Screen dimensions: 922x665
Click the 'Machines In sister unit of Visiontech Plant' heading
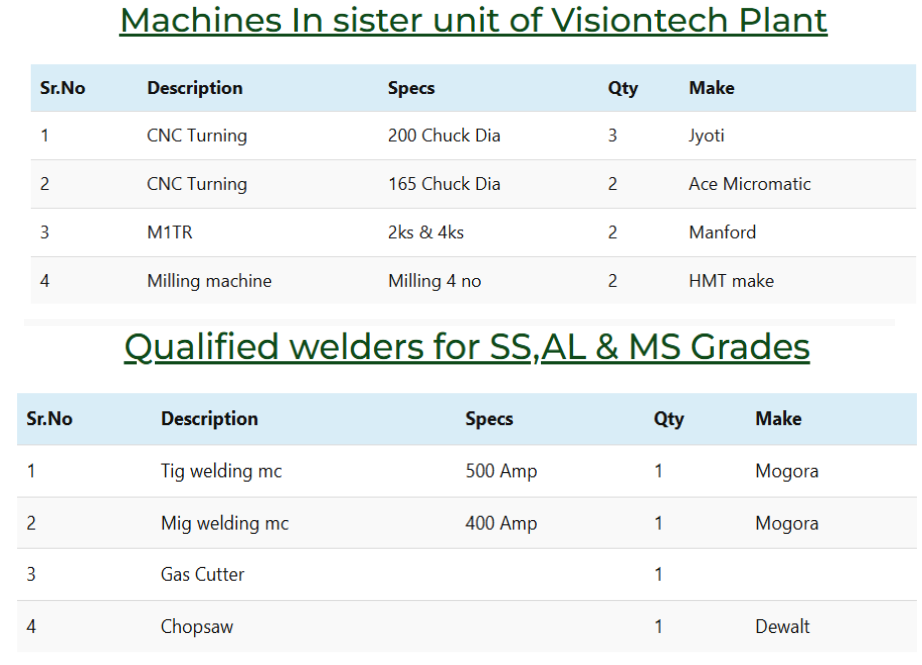point(473,20)
